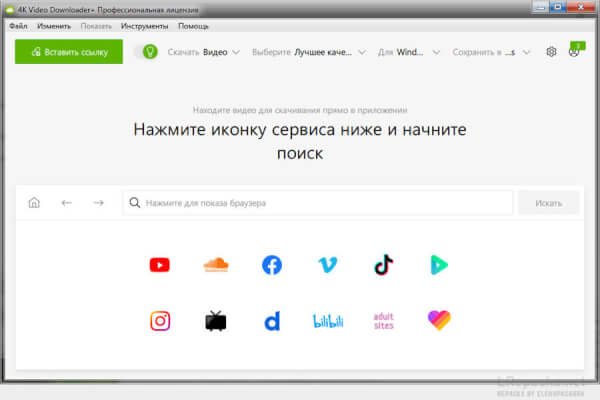This screenshot has width=600, height=400.
Task: Minimize the 4K Video Downloader window
Action: tap(540, 7)
